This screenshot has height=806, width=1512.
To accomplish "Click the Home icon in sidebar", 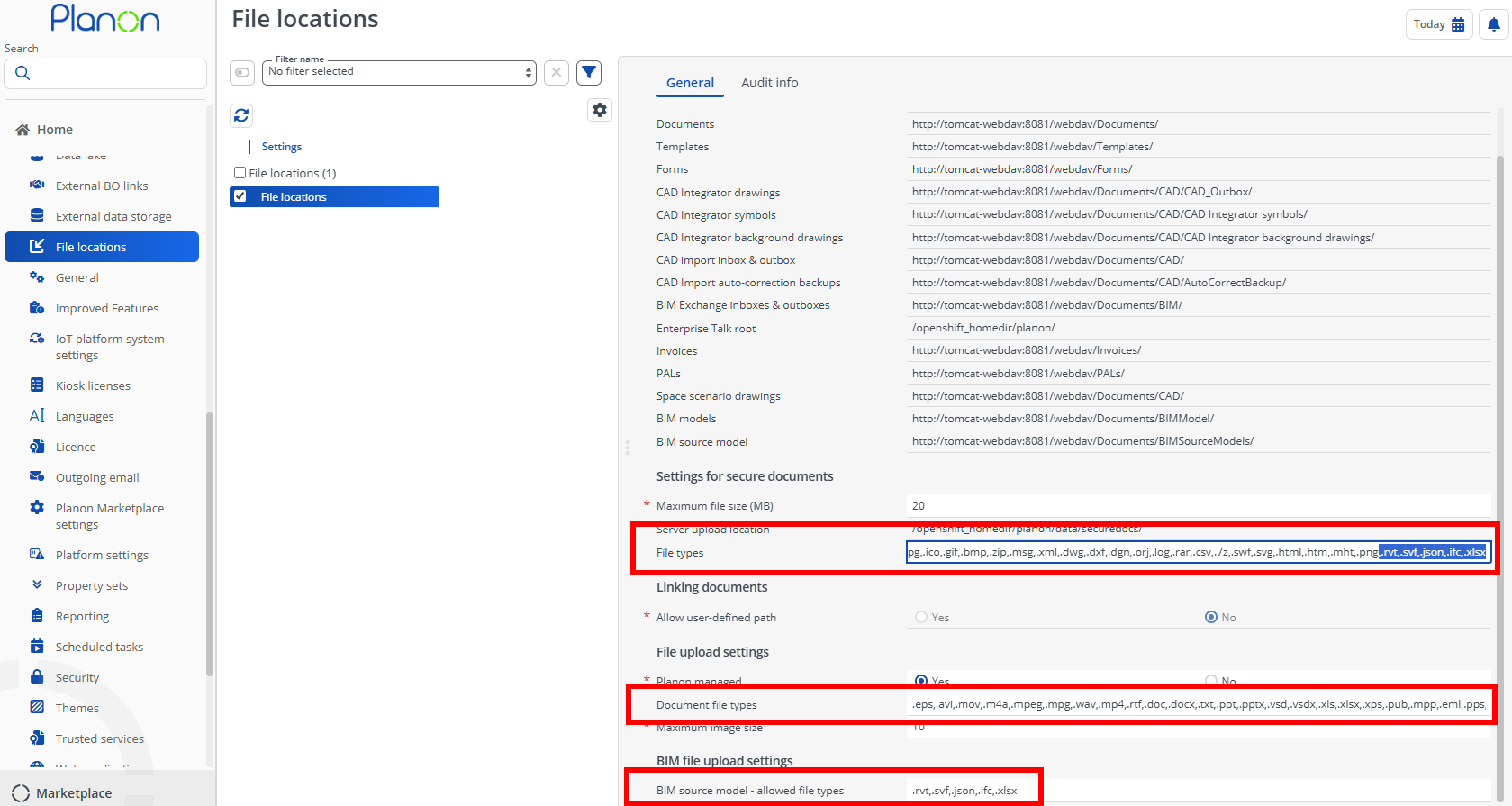I will [x=23, y=130].
